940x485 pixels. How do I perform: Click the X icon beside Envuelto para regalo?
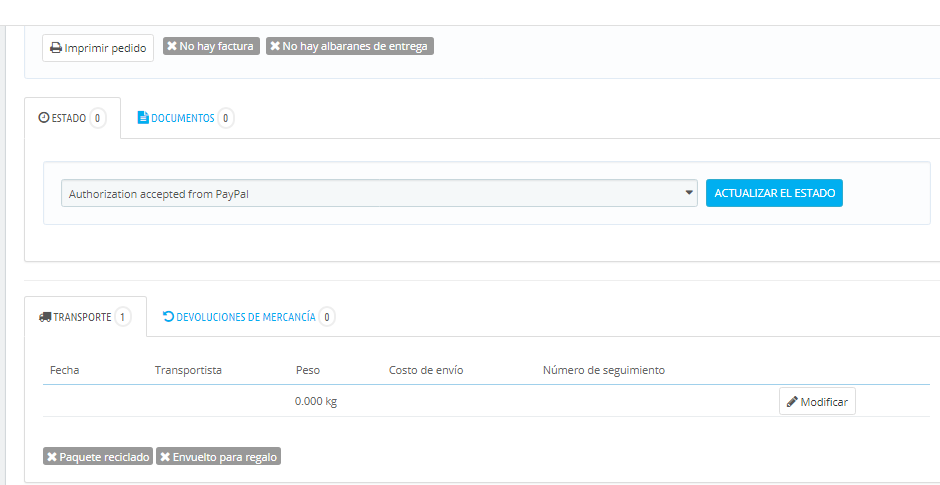(x=165, y=457)
